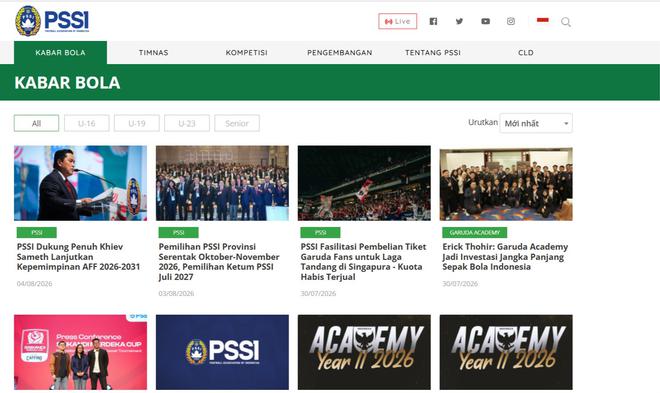Click the PSSI tag on Pemilihan Provinsi article
The width and height of the screenshot is (660, 393).
click(x=178, y=232)
